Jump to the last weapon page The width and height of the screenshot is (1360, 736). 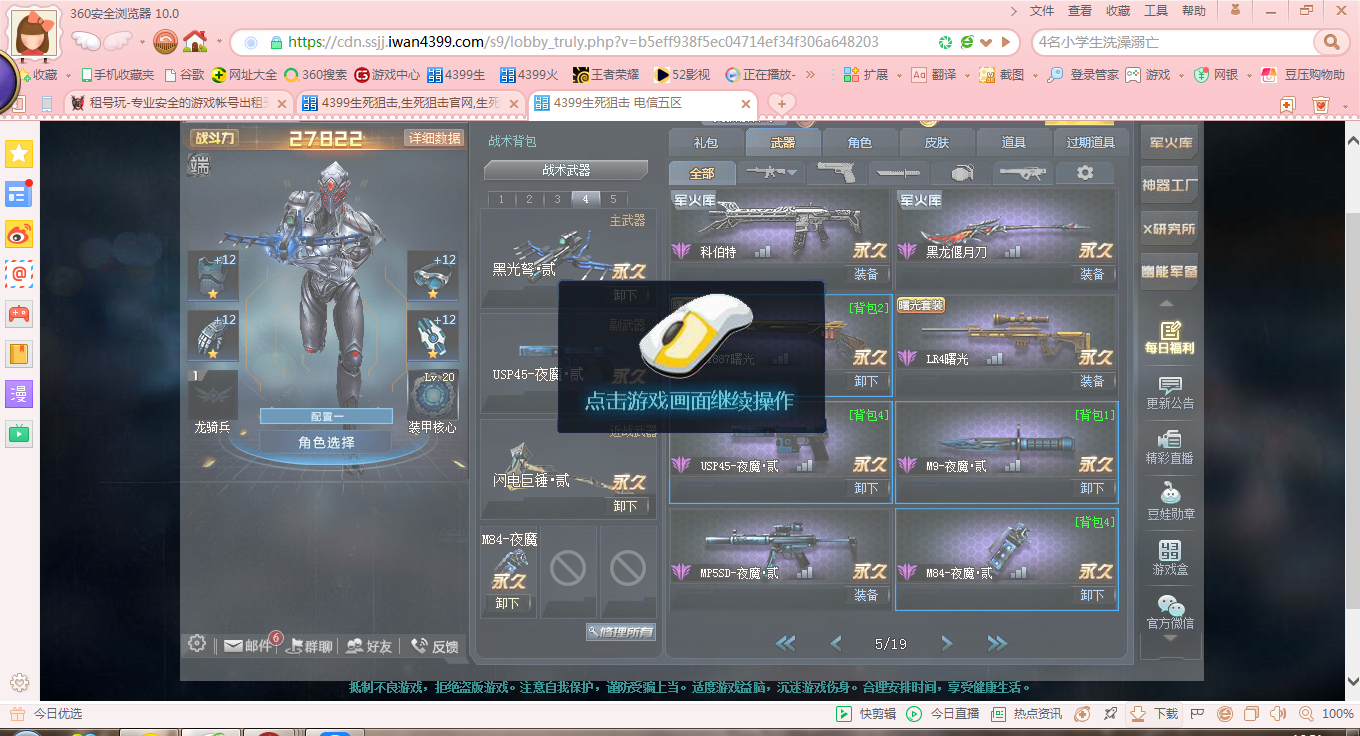tap(996, 643)
